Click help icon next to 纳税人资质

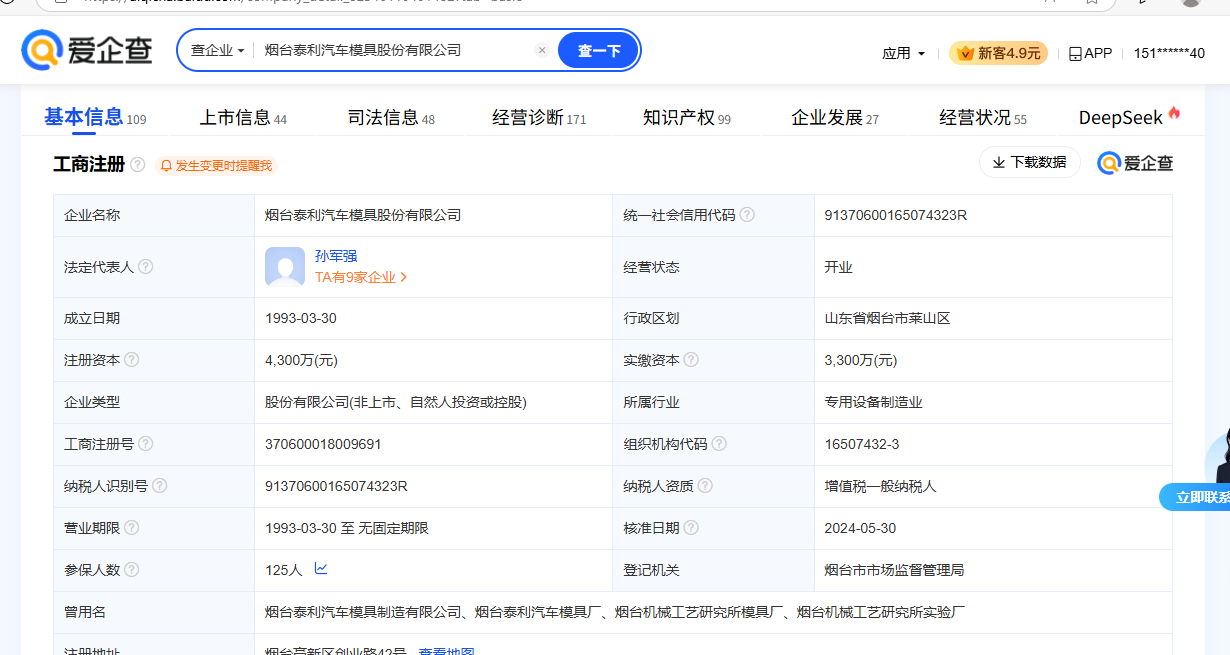[x=705, y=486]
